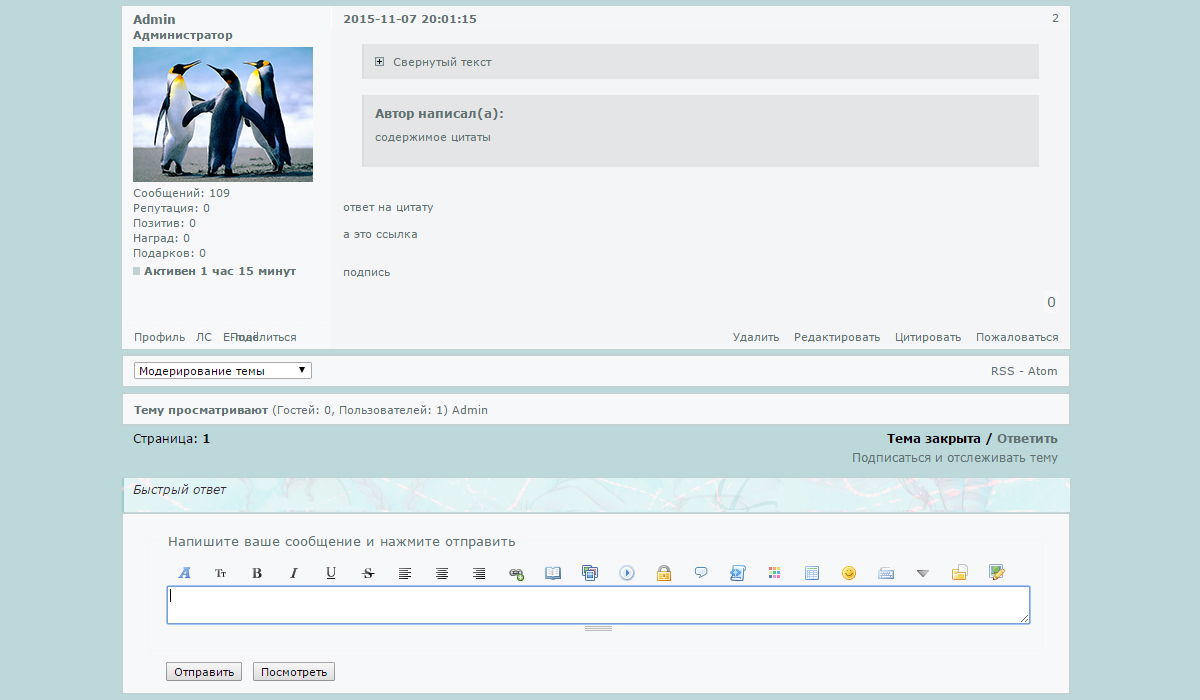Insert a quote with the speech bubble icon
Screen dimensions: 1200x700
[701, 573]
